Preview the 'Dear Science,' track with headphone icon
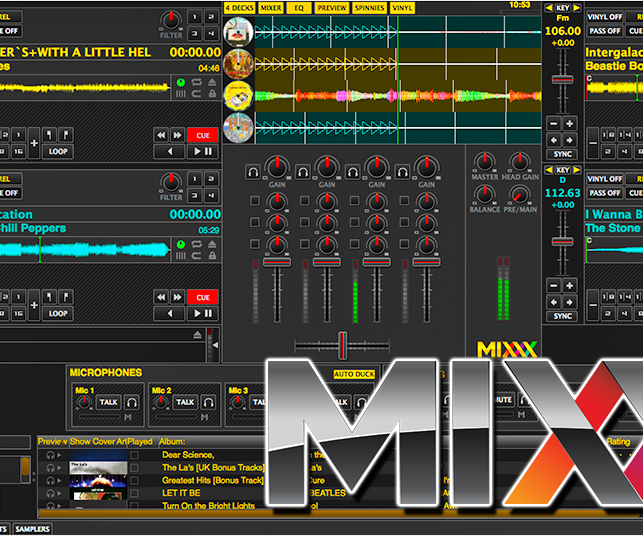Viewport: 643px width, 536px height. click(x=51, y=455)
